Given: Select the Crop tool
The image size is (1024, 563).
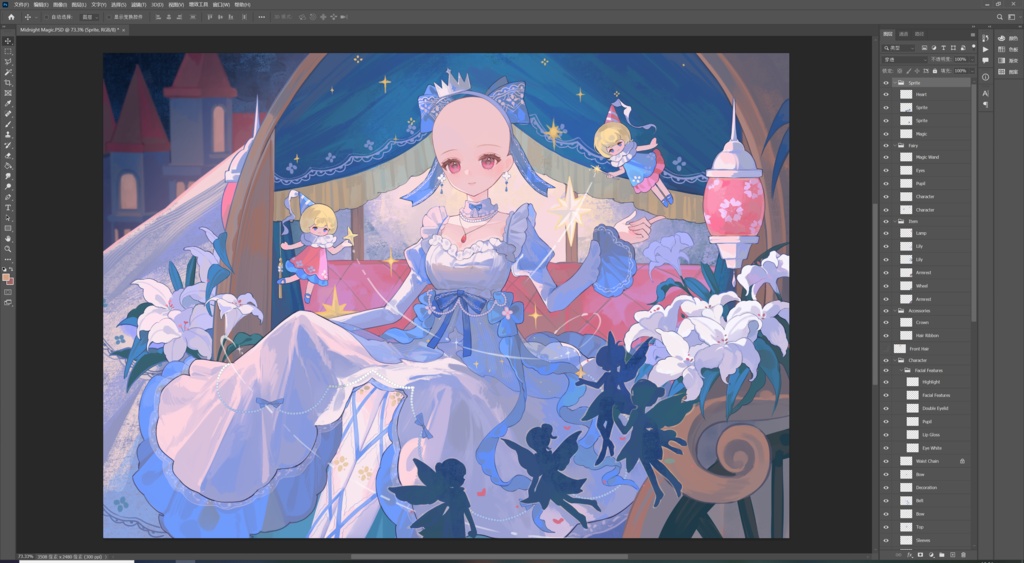Looking at the screenshot, I should click(x=8, y=83).
